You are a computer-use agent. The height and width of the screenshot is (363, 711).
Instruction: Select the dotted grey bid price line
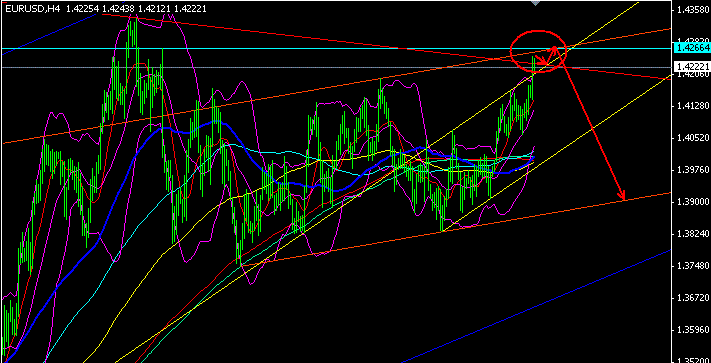point(336,68)
